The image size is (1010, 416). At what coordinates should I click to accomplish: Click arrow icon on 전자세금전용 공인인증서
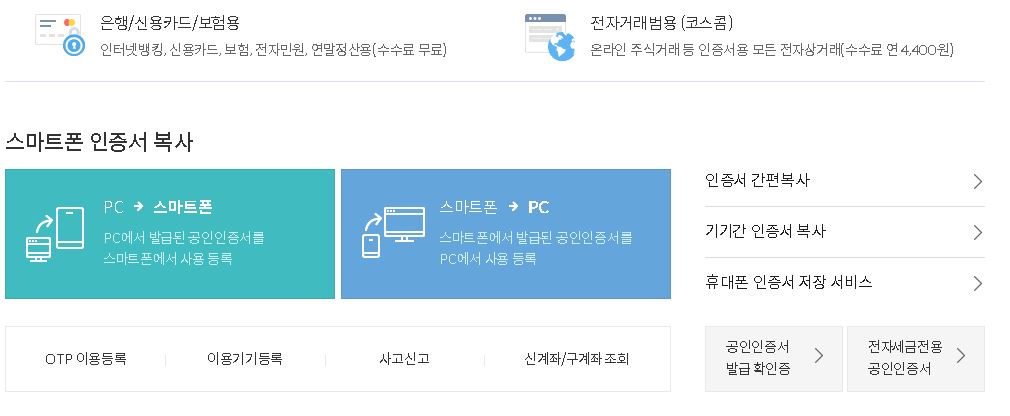coord(960,355)
